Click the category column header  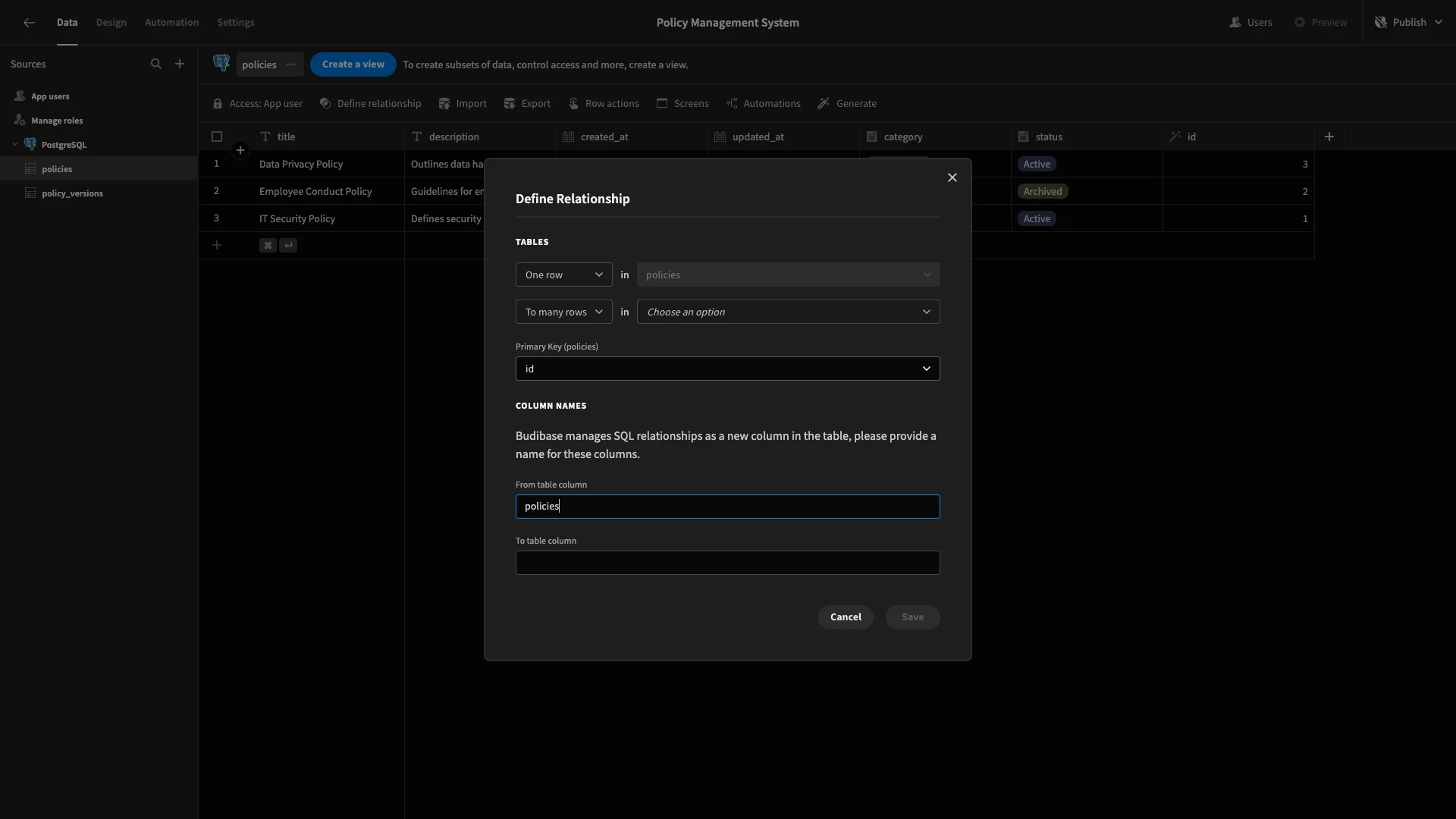coord(934,137)
